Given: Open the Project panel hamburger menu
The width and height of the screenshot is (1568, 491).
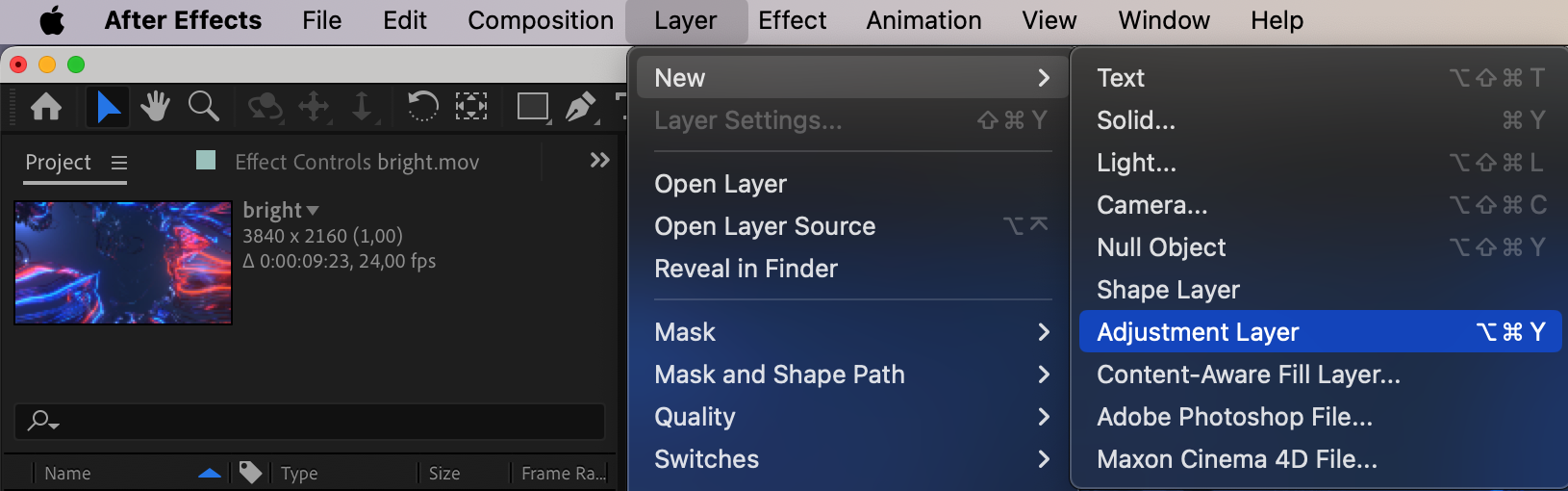Looking at the screenshot, I should pos(119,163).
